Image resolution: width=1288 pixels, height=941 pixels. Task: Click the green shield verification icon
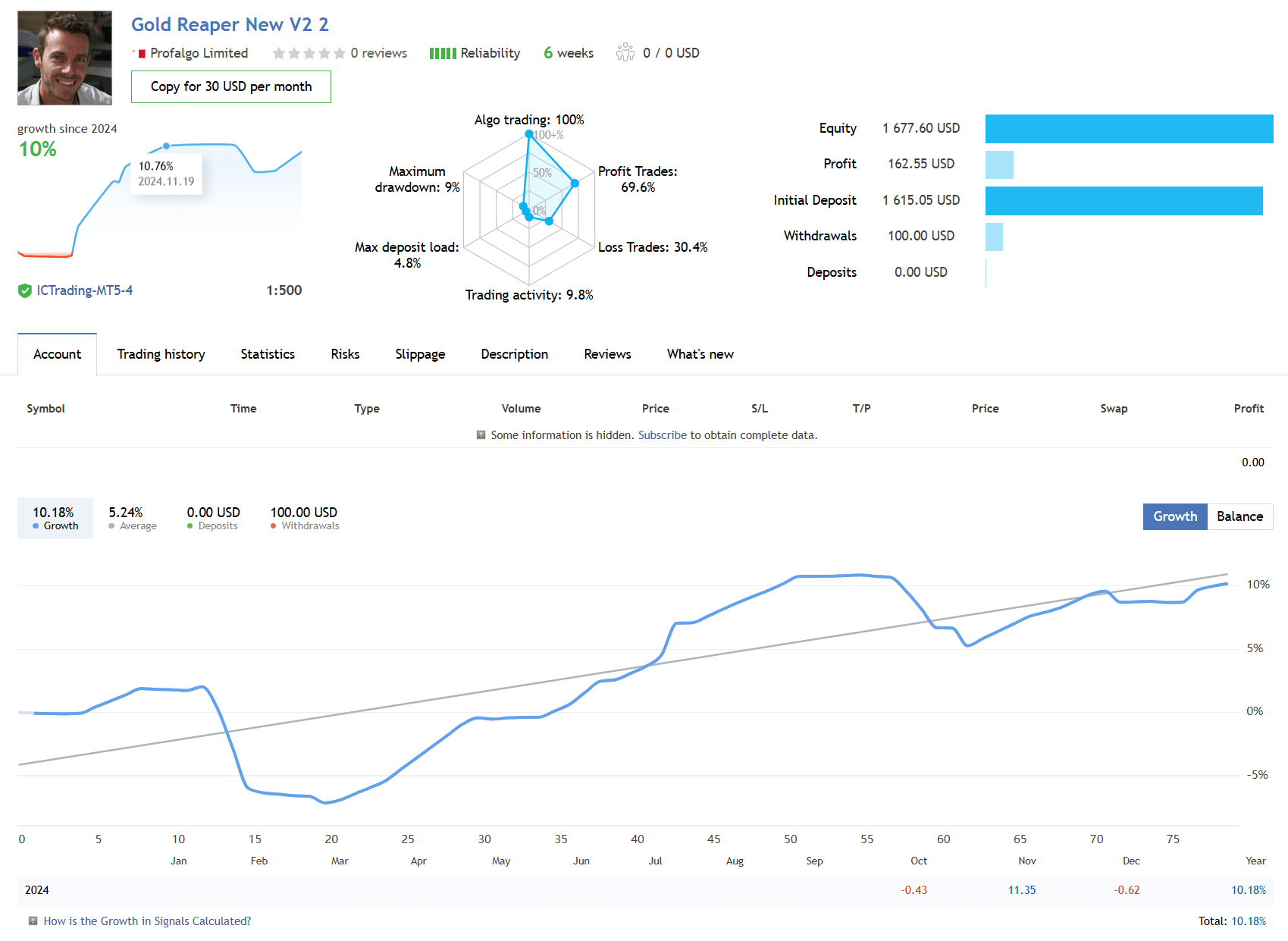25,290
